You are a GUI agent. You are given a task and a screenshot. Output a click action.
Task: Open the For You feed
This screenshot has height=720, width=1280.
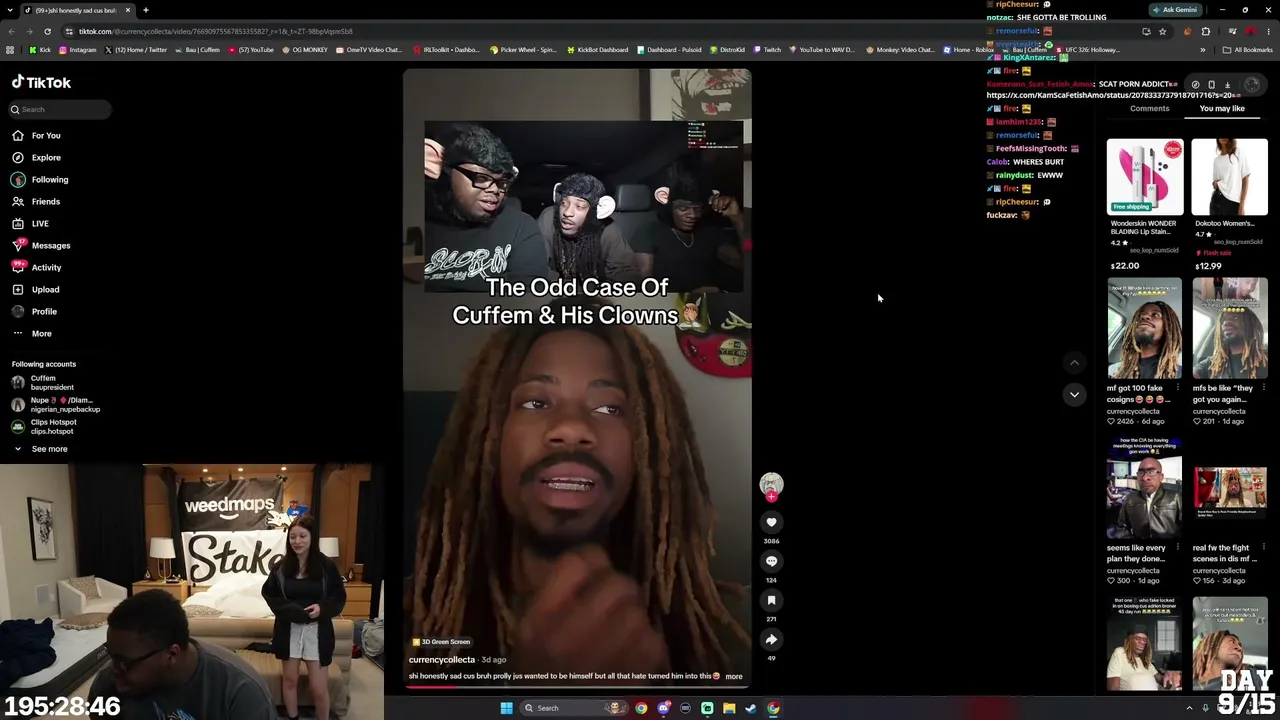[x=36, y=135]
